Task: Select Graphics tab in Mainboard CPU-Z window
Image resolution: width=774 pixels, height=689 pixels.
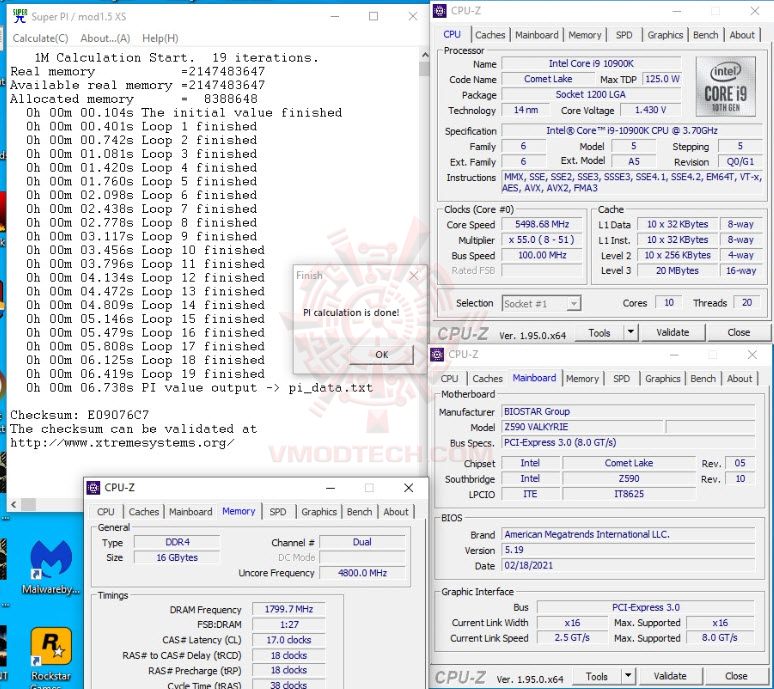Action: click(662, 379)
